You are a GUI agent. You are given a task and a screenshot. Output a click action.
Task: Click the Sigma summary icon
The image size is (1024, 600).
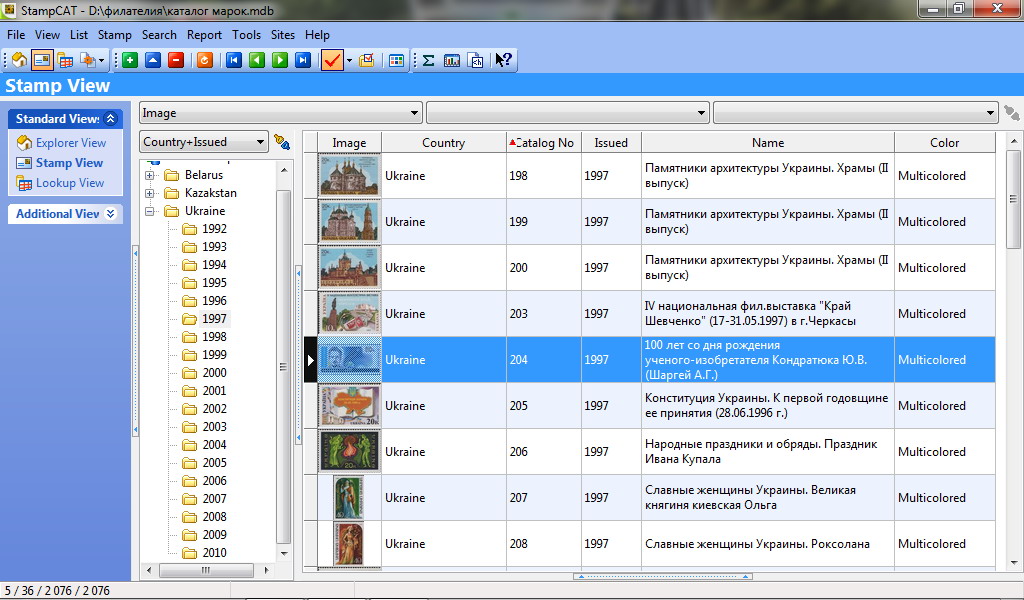click(428, 60)
